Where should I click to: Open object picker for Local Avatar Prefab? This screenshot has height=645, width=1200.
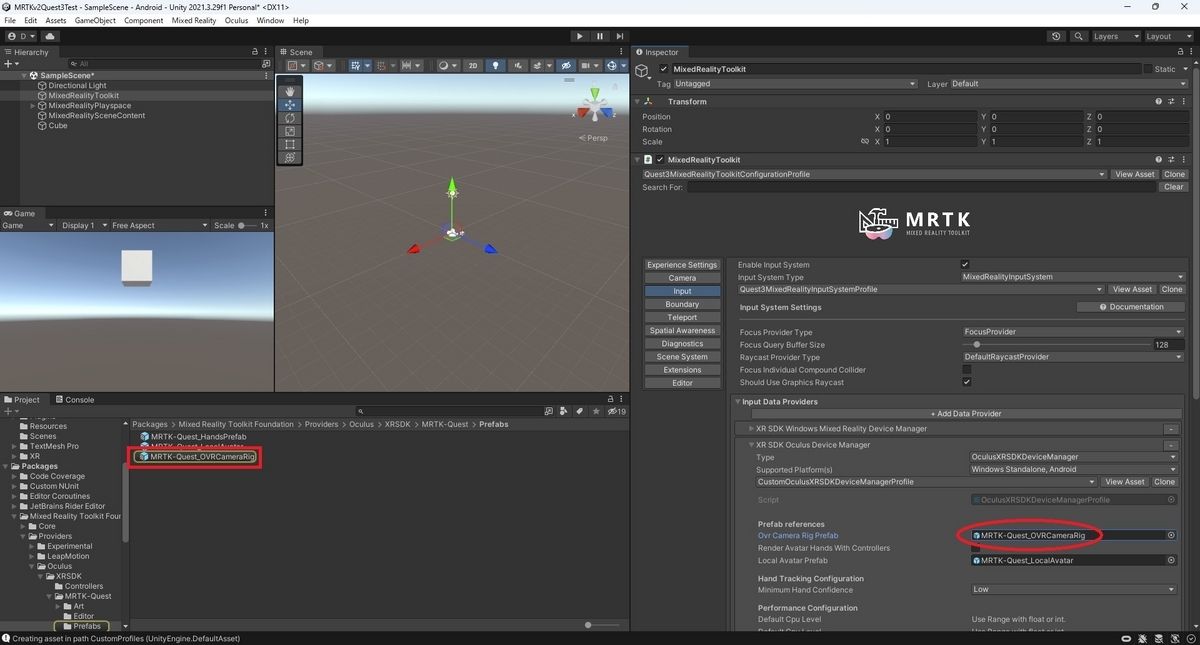point(1171,561)
